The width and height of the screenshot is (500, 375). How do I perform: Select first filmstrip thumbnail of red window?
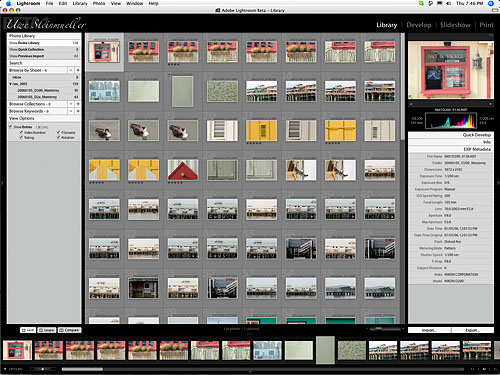(x=17, y=350)
